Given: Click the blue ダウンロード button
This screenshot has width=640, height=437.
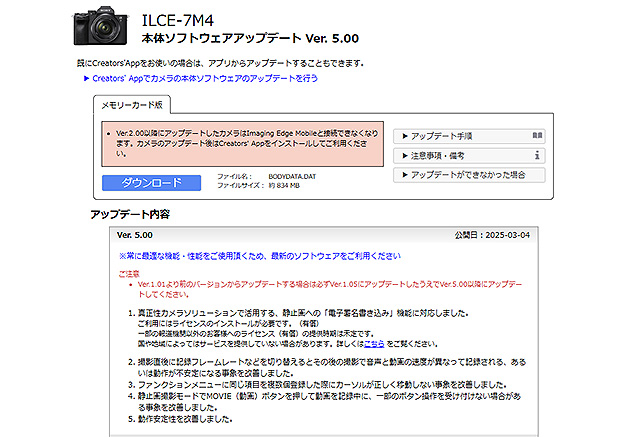Looking at the screenshot, I should click(x=151, y=183).
